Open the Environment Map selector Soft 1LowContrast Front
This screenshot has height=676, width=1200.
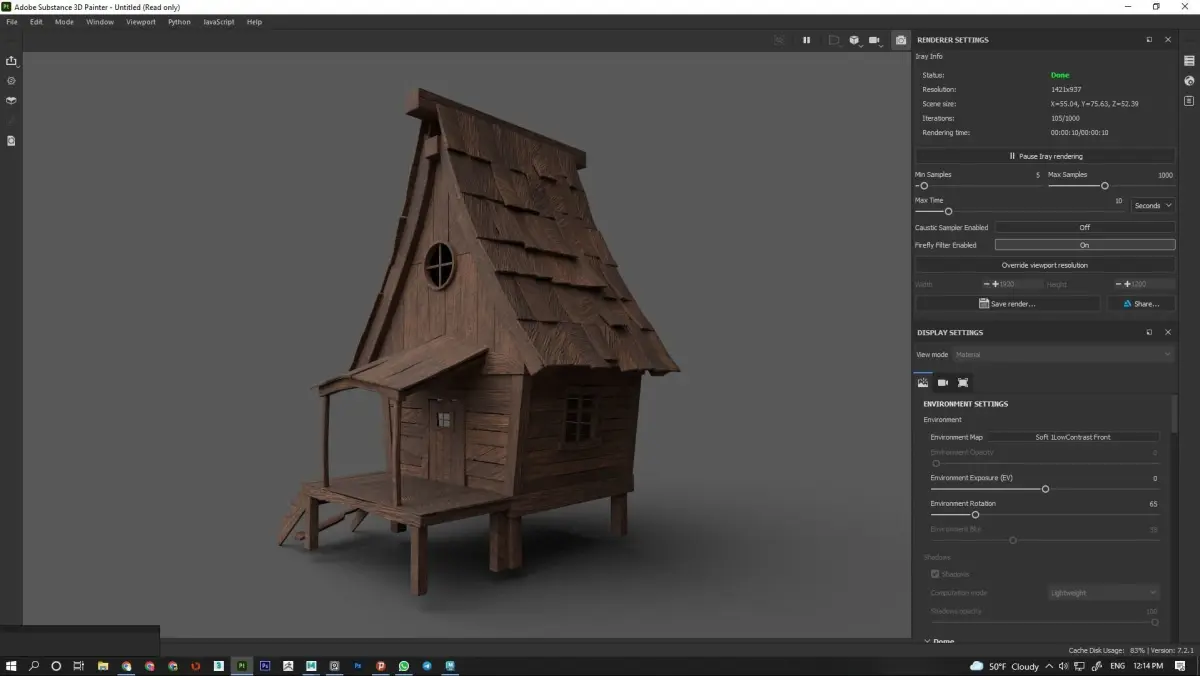1073,437
